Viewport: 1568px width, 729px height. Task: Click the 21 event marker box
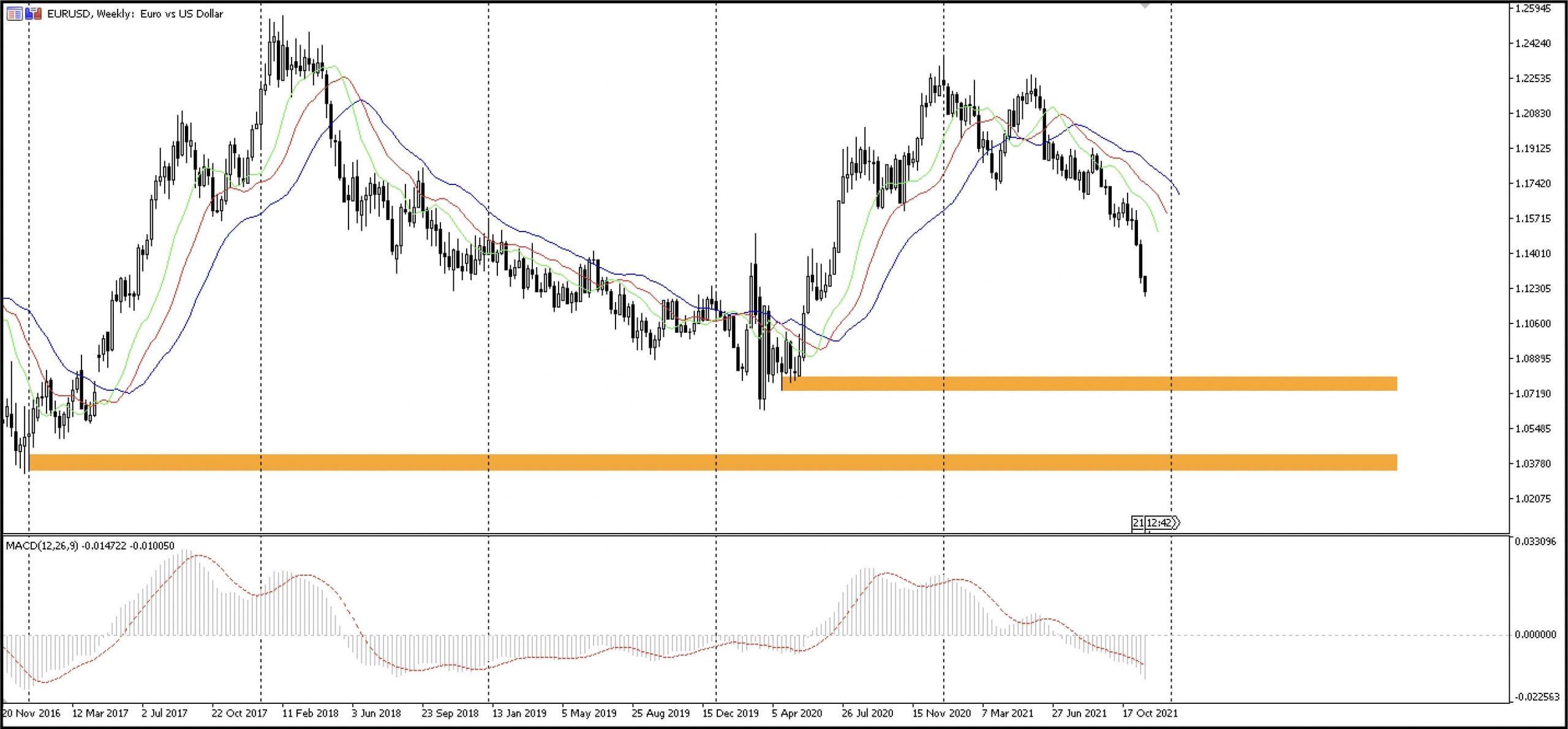1138,523
